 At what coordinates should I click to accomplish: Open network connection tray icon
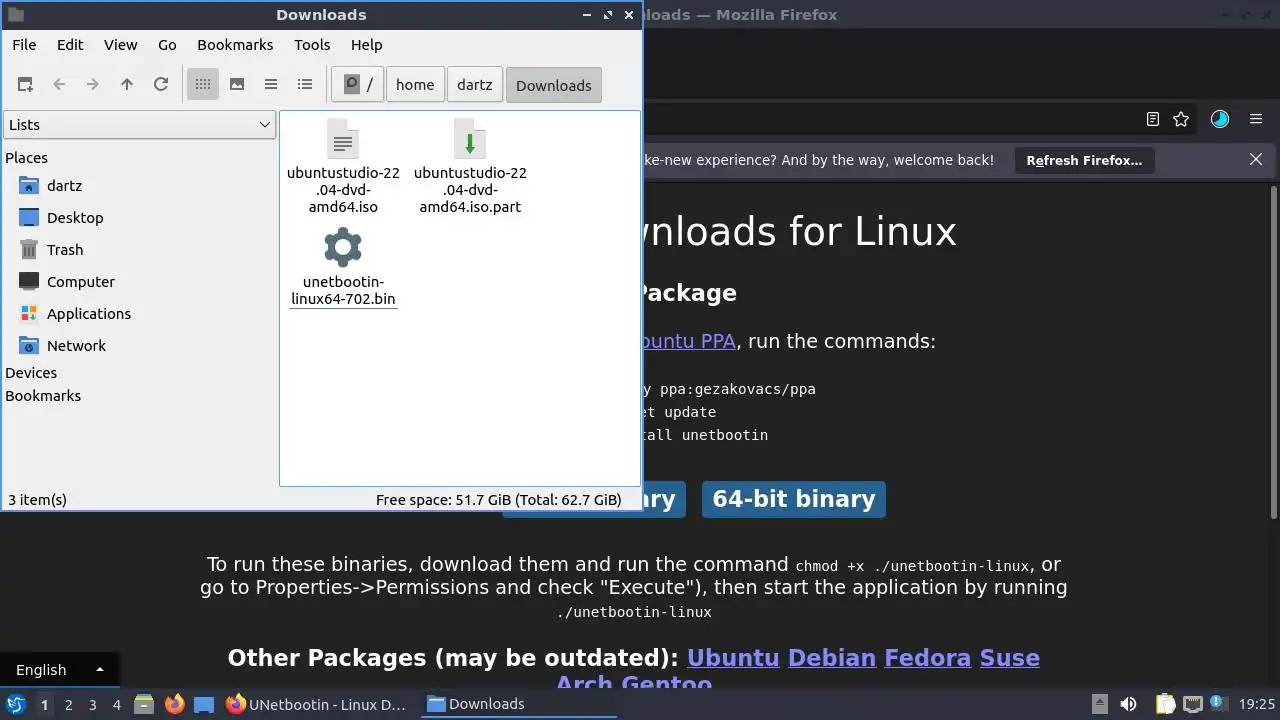[1192, 704]
